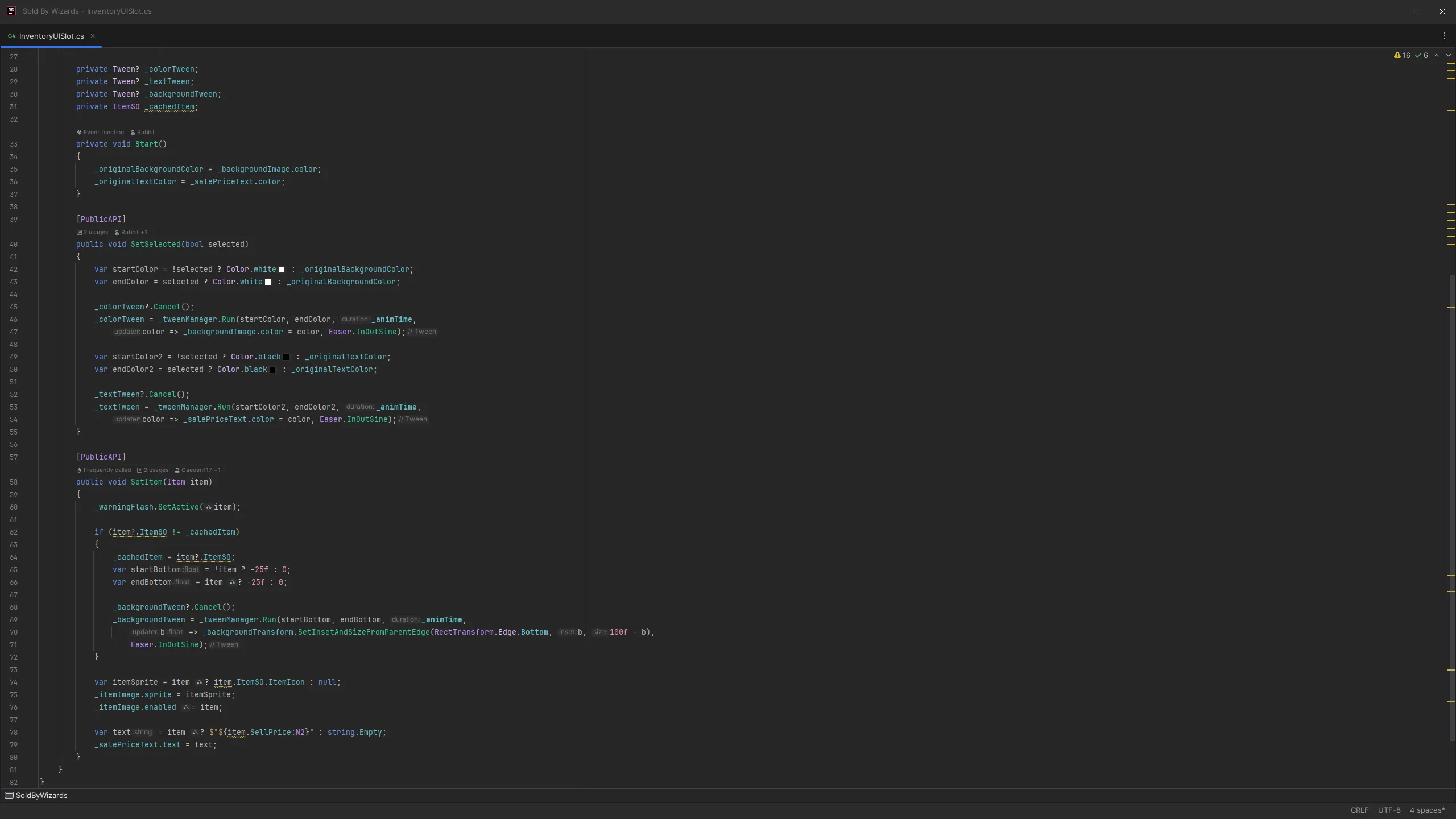Open the '4 spaces*' indent settings
Image resolution: width=1456 pixels, height=819 pixels.
[1427, 810]
